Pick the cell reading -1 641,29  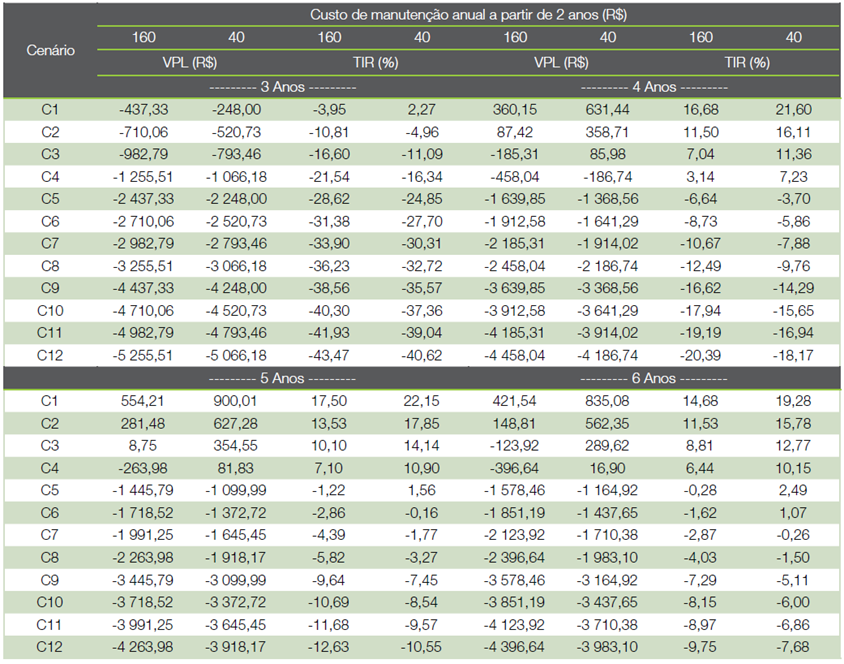pos(607,221)
